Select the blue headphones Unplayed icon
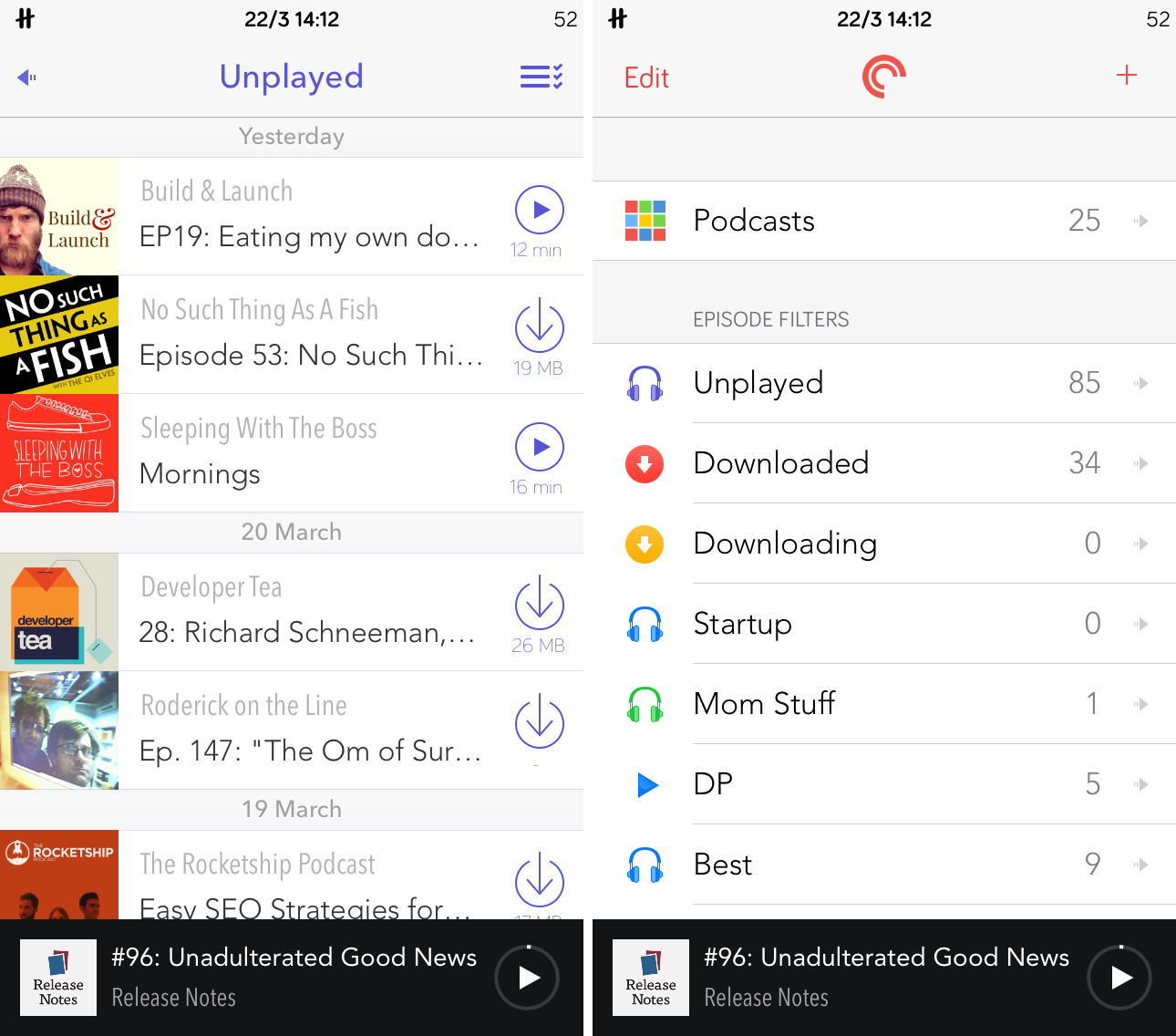 pyautogui.click(x=645, y=383)
